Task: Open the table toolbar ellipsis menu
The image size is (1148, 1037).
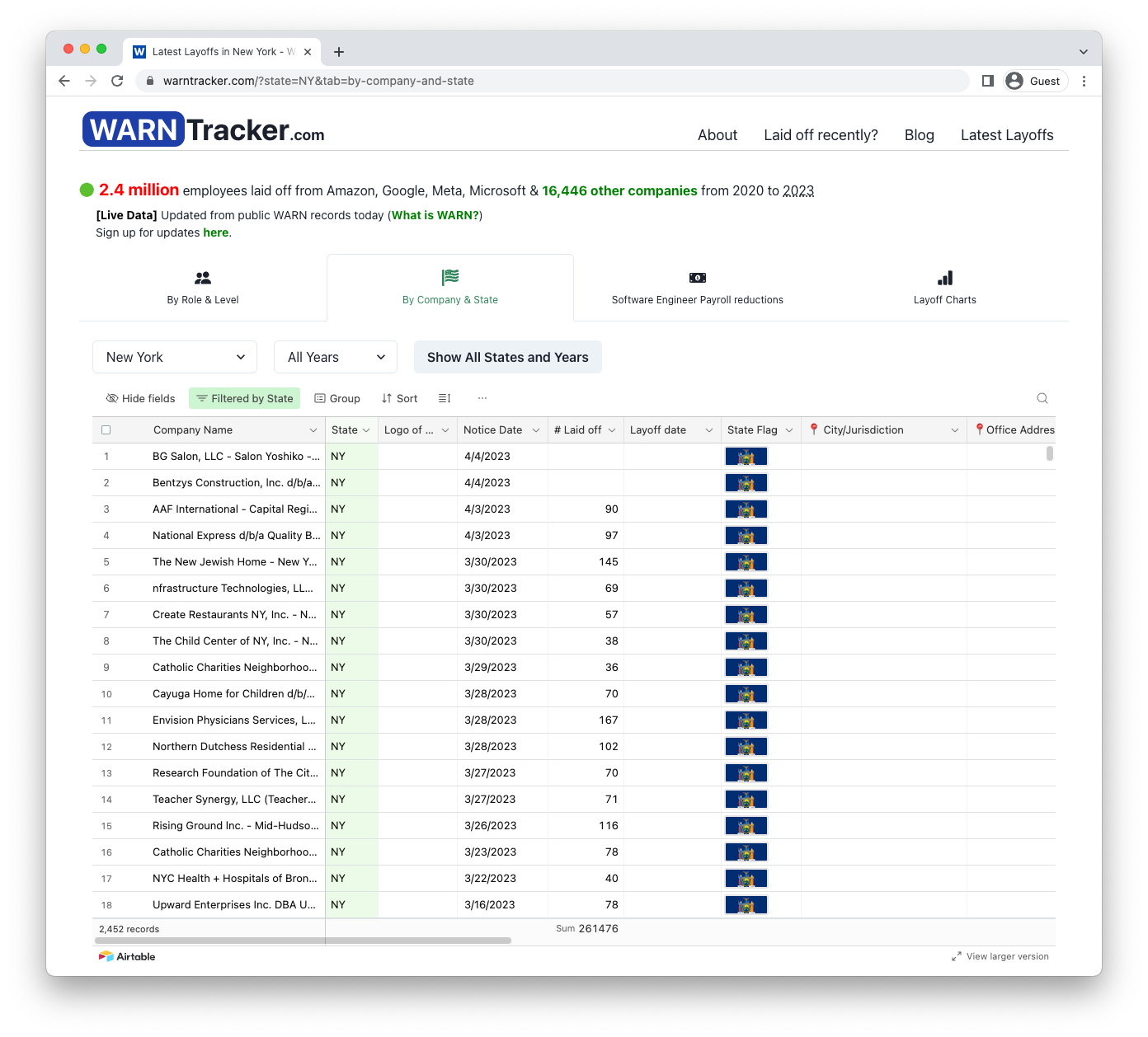Action: click(x=482, y=398)
